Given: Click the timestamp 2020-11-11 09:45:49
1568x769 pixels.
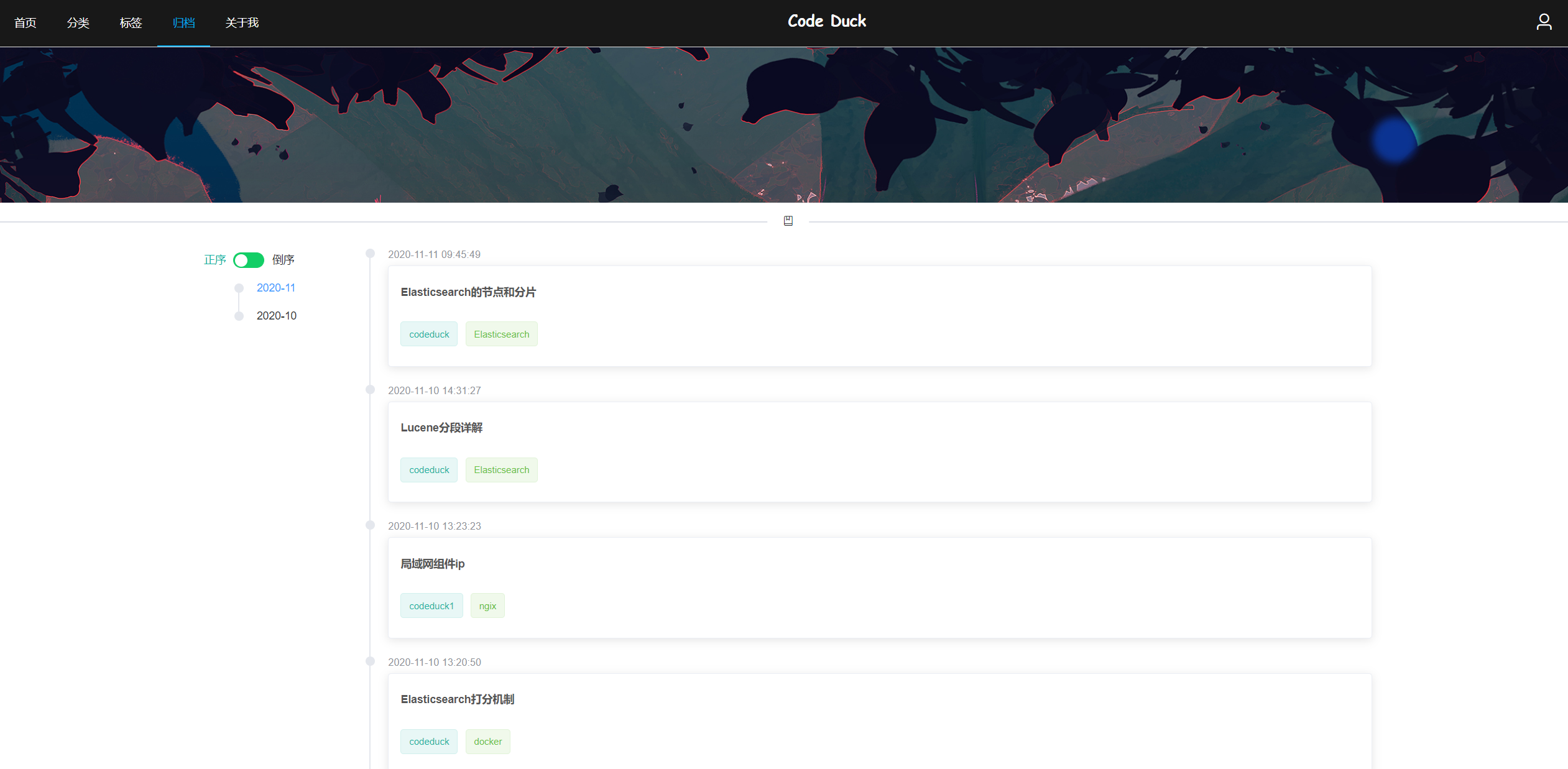Looking at the screenshot, I should [434, 254].
